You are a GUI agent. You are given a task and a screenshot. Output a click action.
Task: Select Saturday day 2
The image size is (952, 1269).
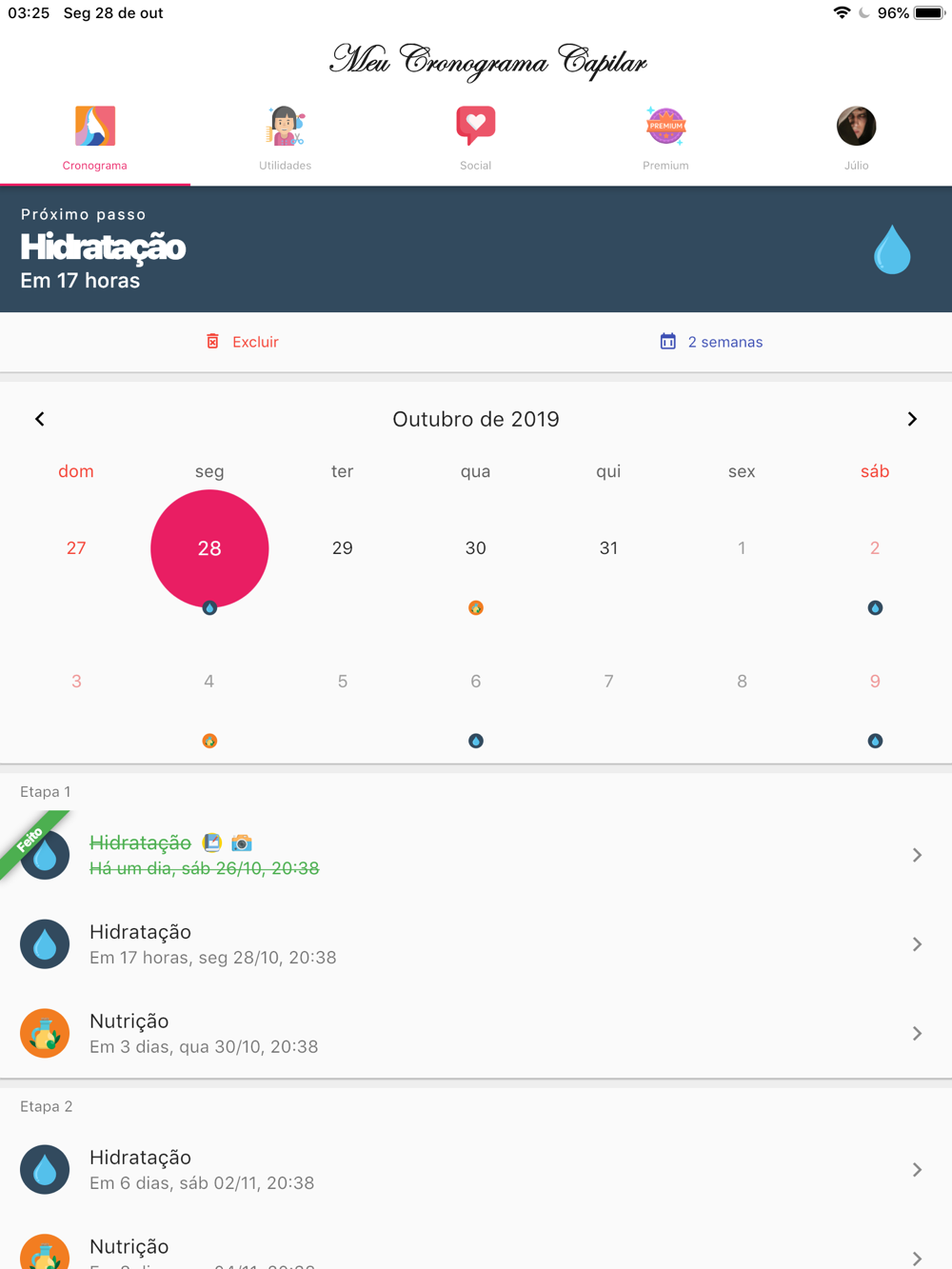(x=875, y=548)
